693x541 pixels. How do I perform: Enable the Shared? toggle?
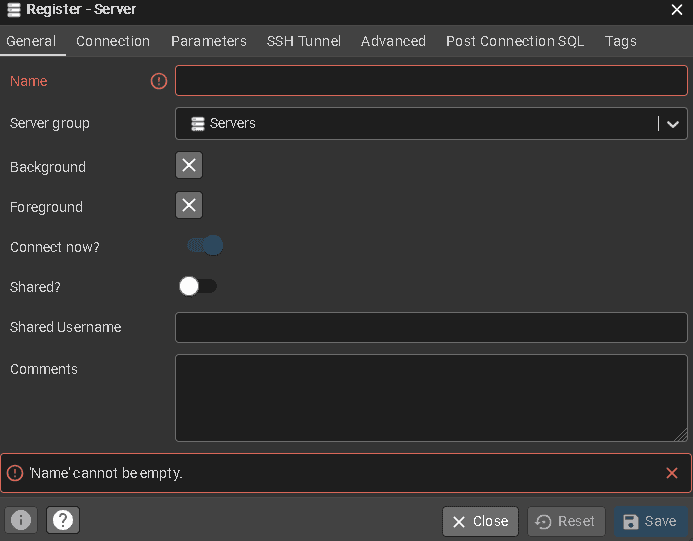coord(197,287)
